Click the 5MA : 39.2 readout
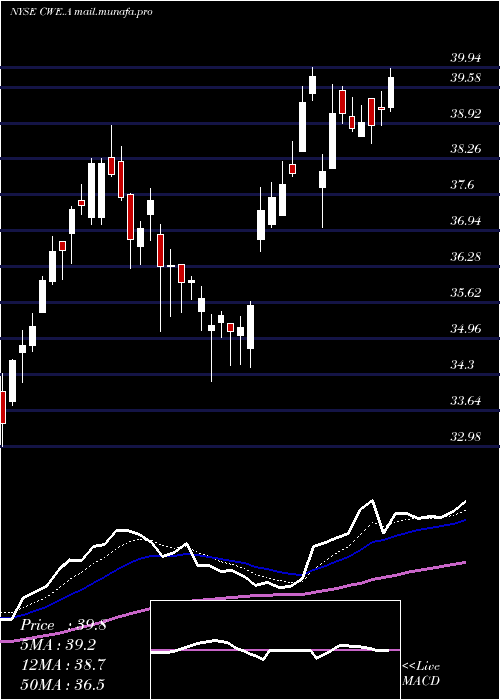Image resolution: width=500 pixels, height=700 pixels. [x=58, y=645]
